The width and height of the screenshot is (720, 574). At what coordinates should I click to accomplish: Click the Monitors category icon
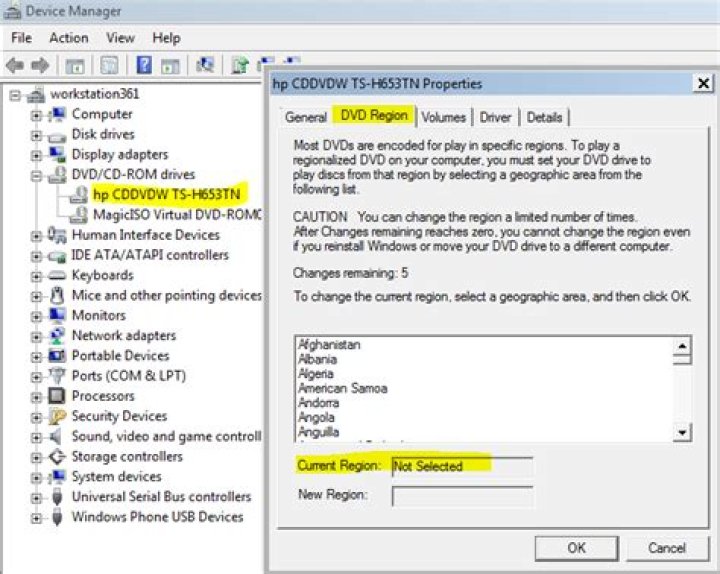[57, 315]
